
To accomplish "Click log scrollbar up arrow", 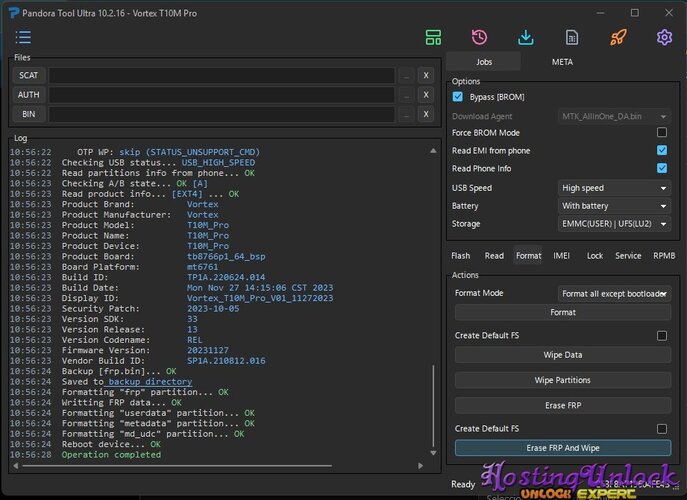I will tap(433, 151).
